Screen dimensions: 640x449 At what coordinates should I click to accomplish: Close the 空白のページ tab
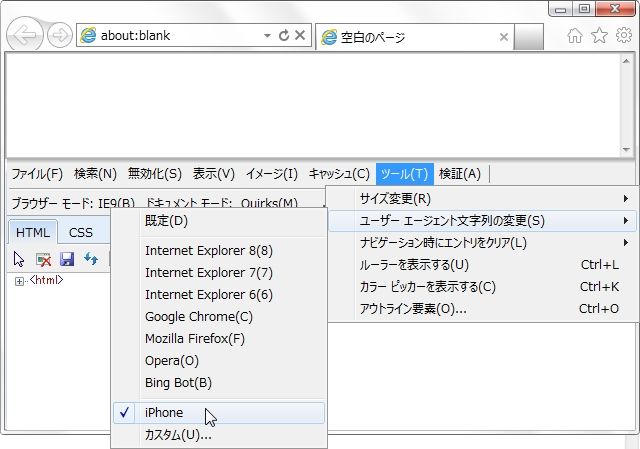tap(504, 37)
